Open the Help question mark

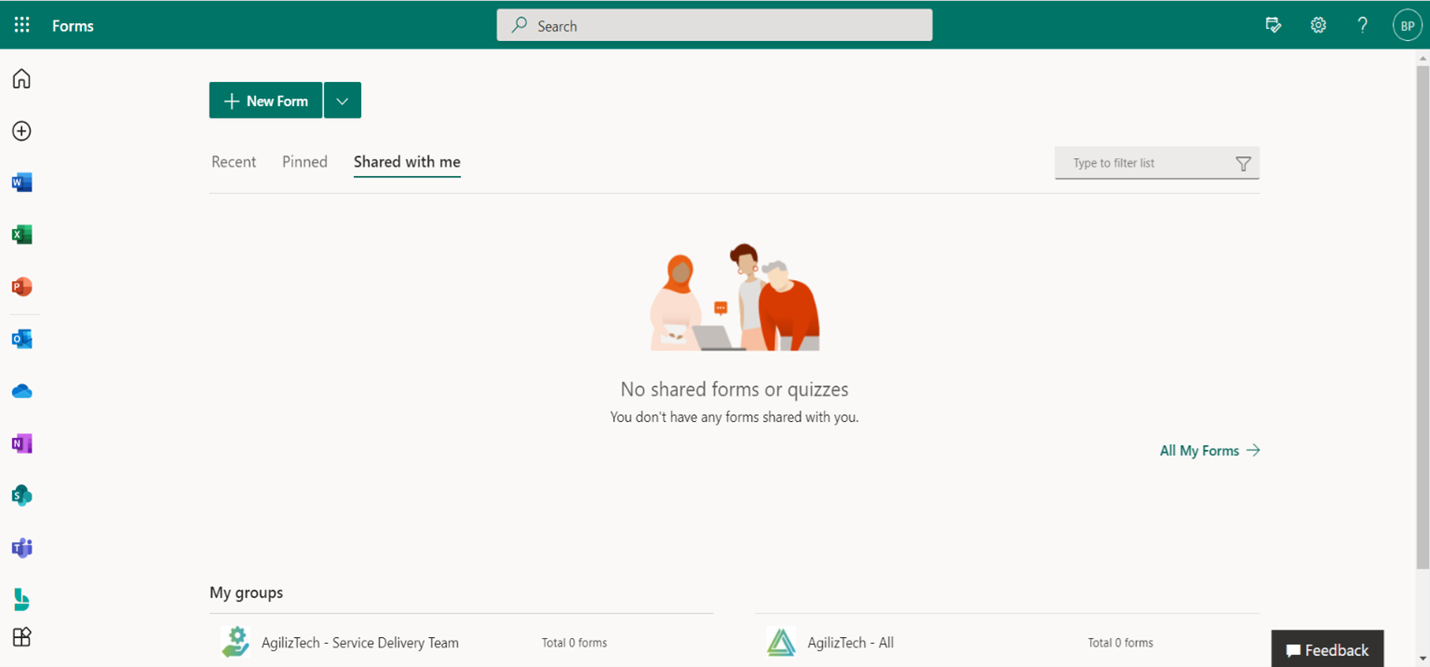1362,25
